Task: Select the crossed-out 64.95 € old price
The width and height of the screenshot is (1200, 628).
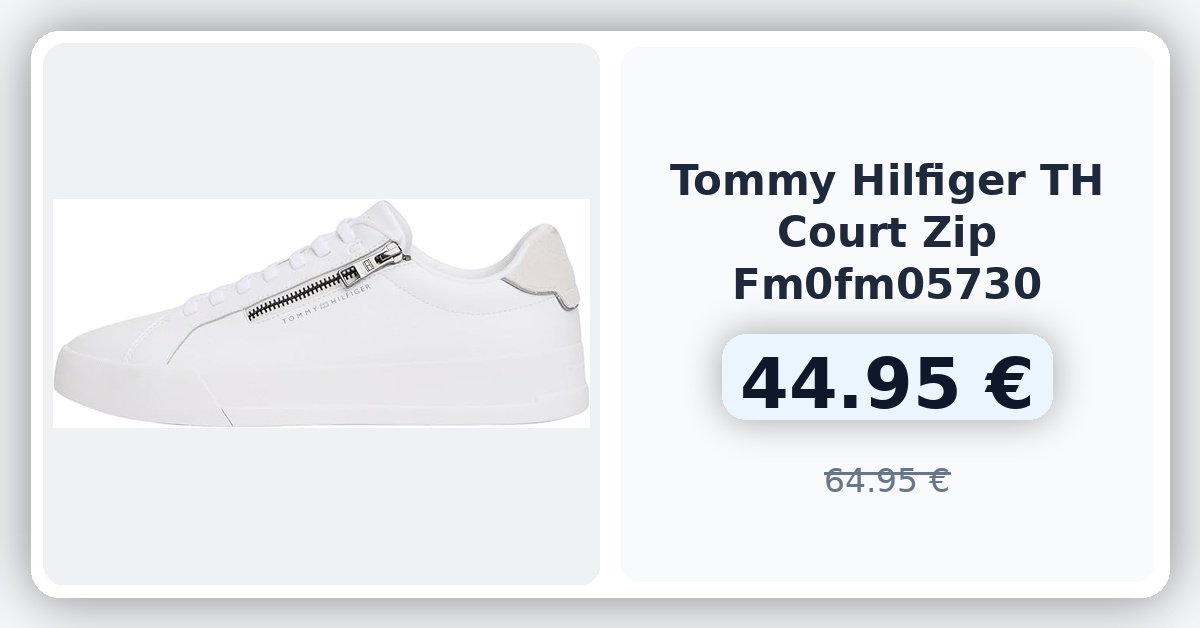Action: click(x=887, y=481)
